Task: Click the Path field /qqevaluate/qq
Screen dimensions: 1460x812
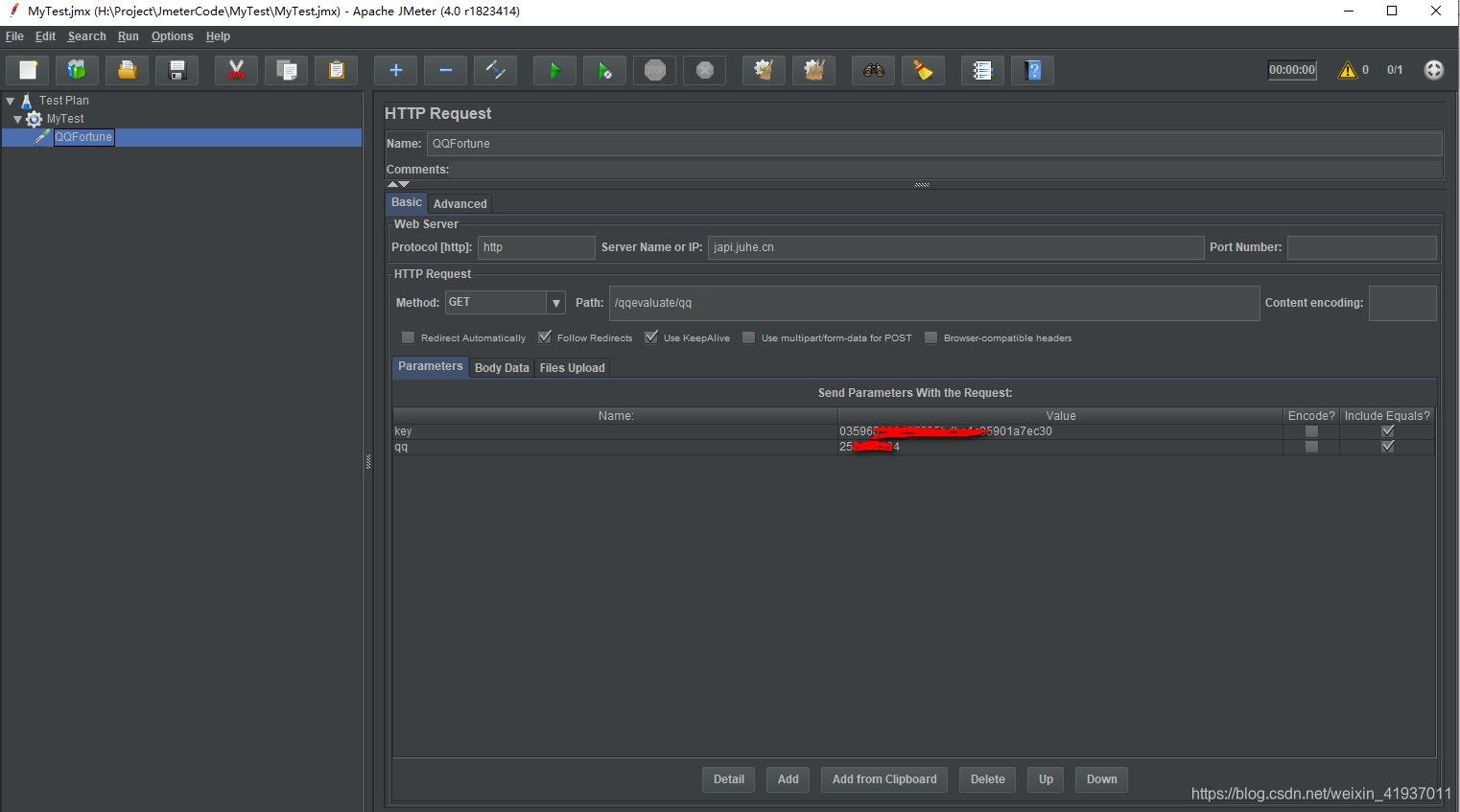Action: [933, 303]
